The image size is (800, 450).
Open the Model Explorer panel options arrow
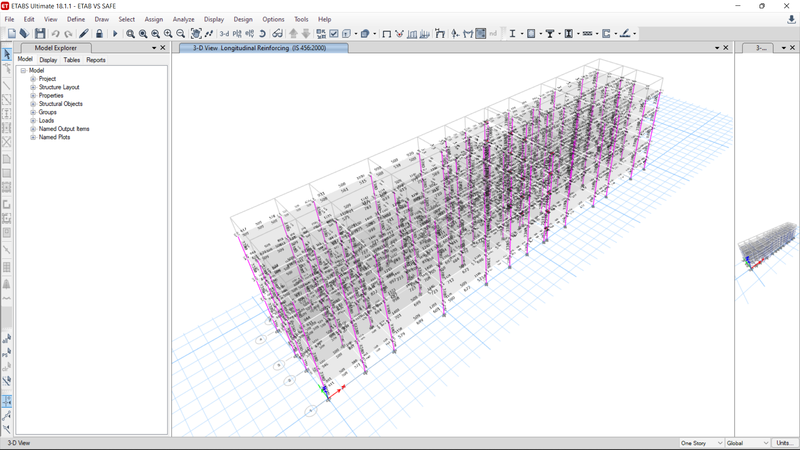pos(154,48)
